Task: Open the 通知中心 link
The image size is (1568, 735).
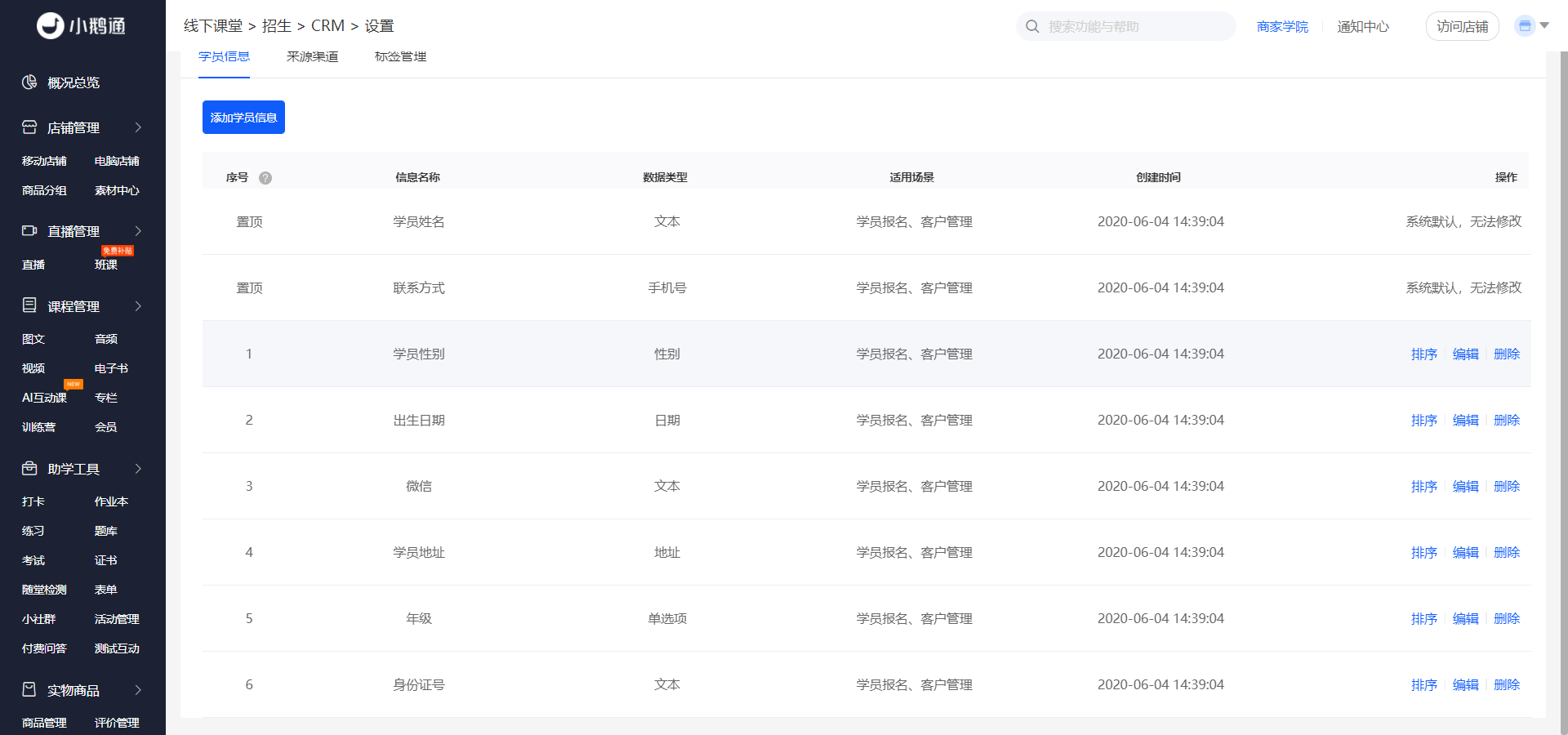Action: click(x=1363, y=26)
